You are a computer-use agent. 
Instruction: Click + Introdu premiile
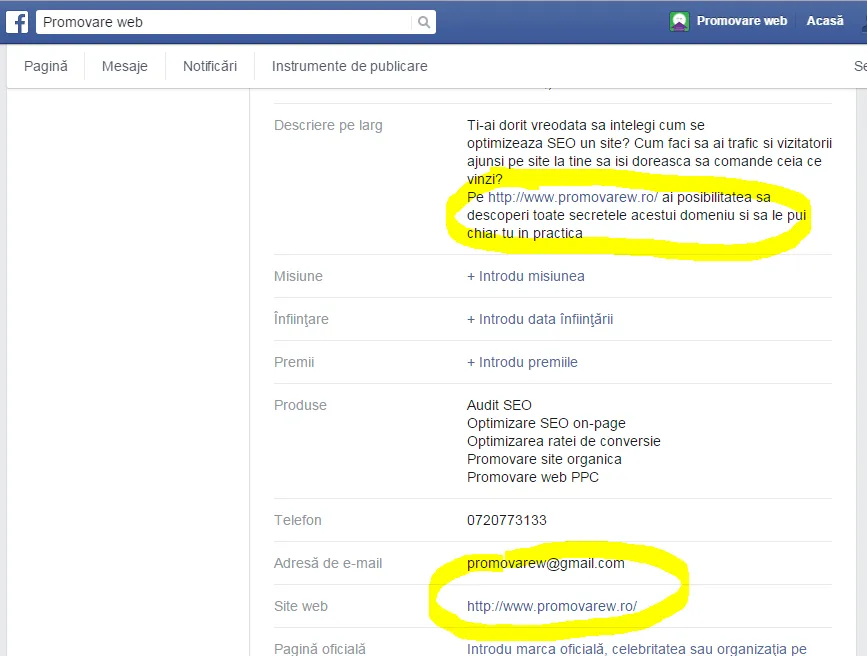(523, 362)
